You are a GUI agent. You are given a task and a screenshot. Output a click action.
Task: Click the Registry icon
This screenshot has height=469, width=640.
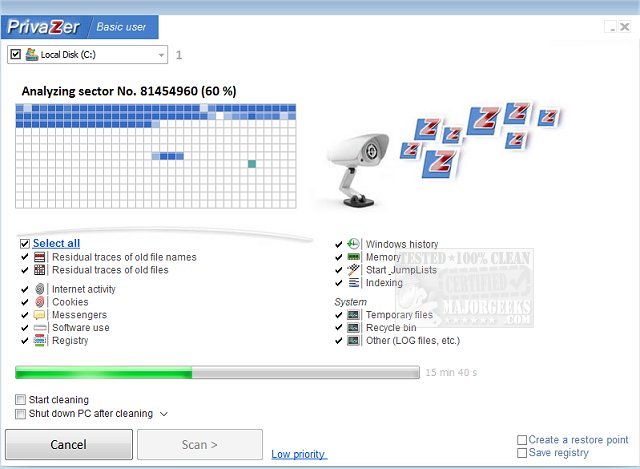coord(40,341)
